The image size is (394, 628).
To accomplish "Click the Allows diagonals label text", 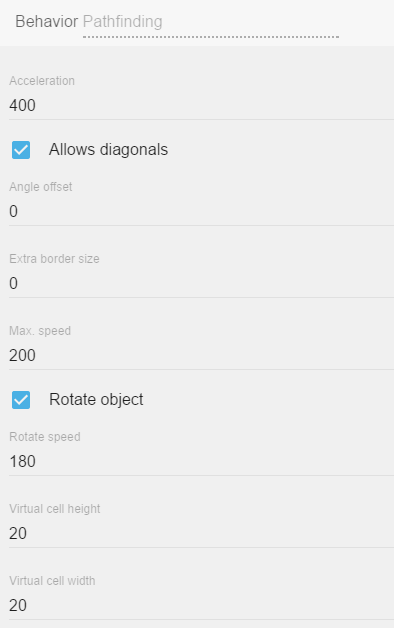I will click(x=109, y=150).
